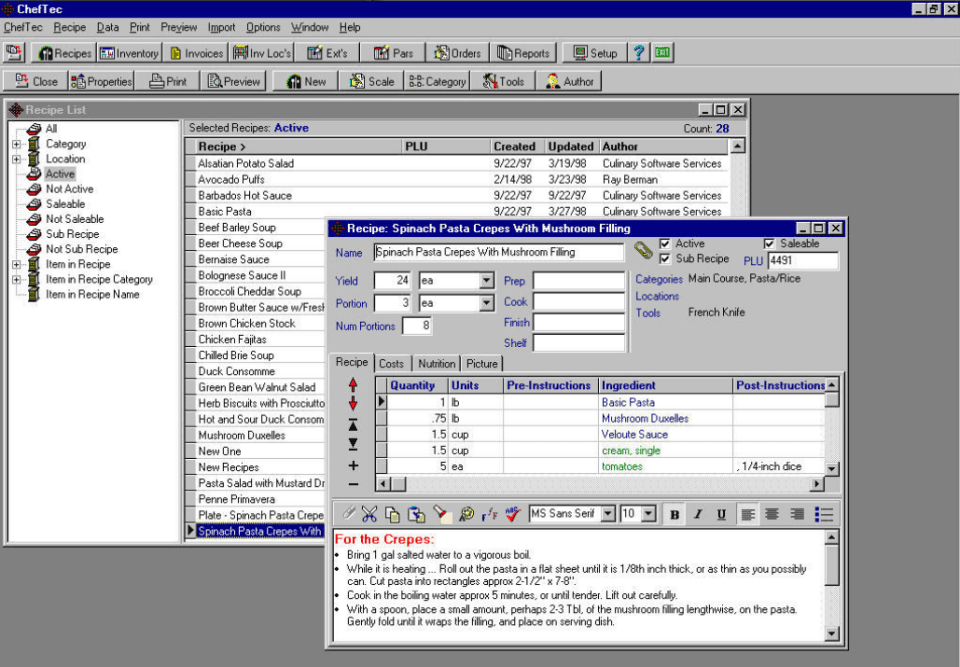This screenshot has width=960, height=667.
Task: Toggle the Saleable checkbox
Action: (769, 244)
